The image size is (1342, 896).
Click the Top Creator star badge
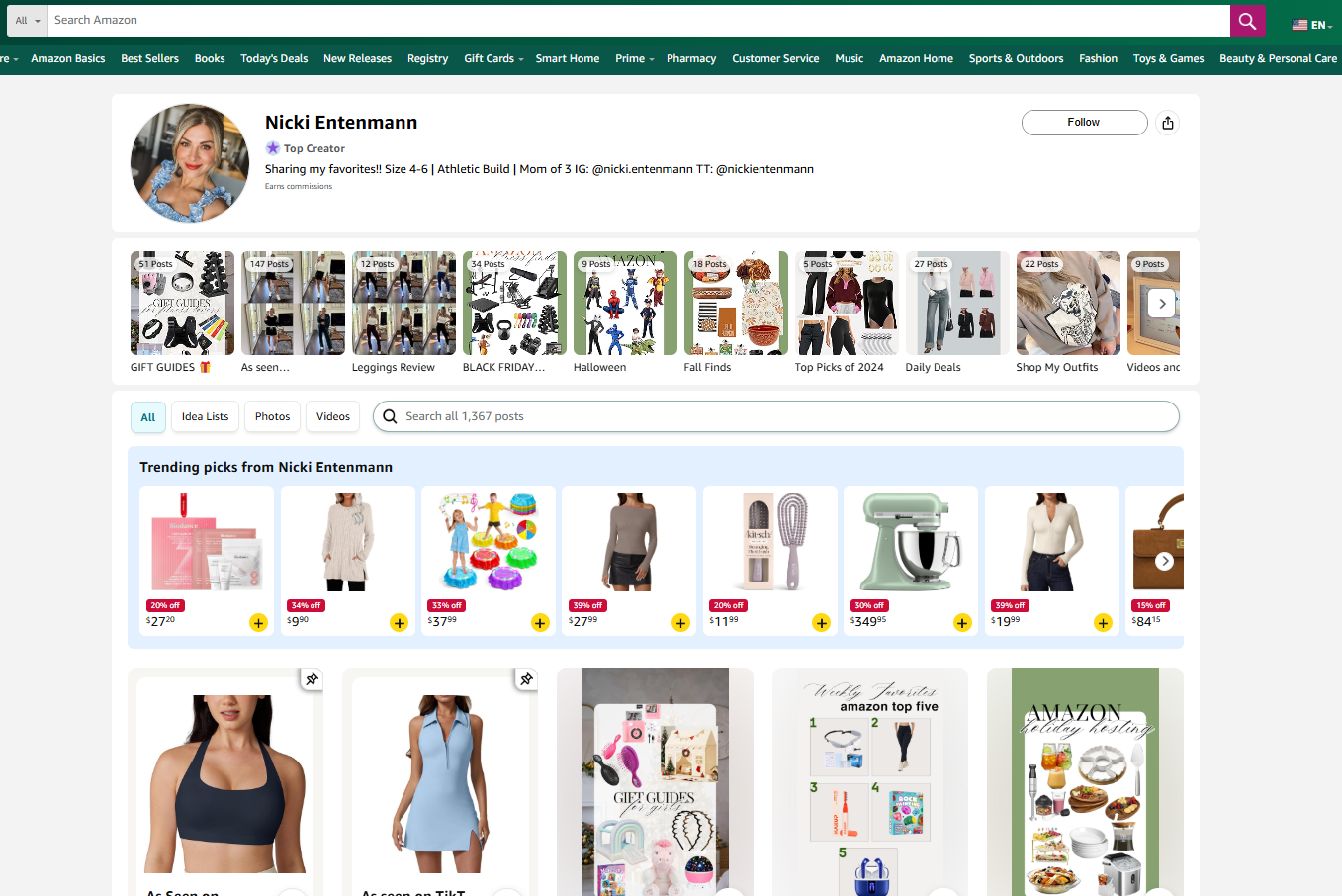point(273,148)
